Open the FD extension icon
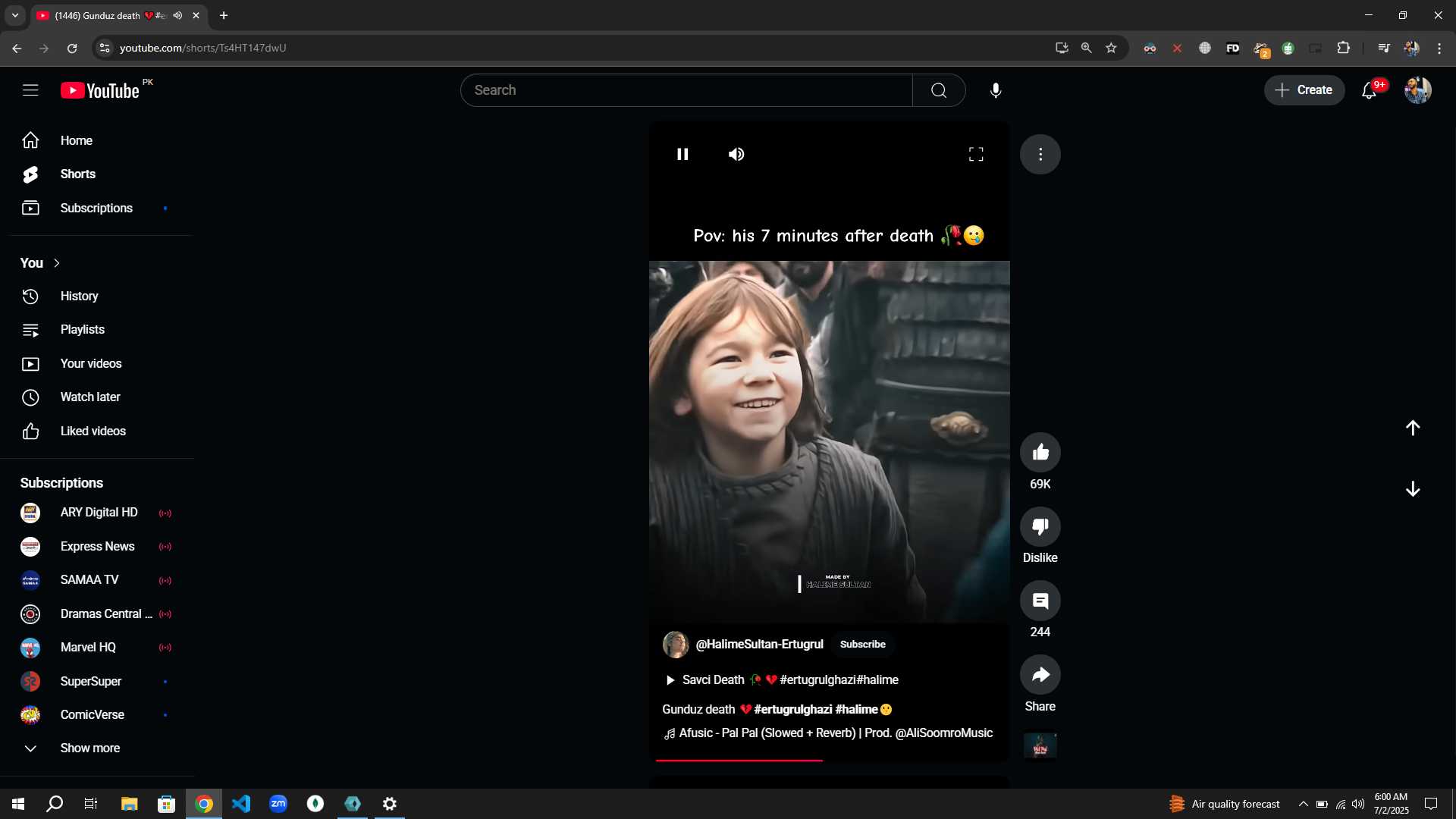The width and height of the screenshot is (1456, 819). pyautogui.click(x=1232, y=48)
